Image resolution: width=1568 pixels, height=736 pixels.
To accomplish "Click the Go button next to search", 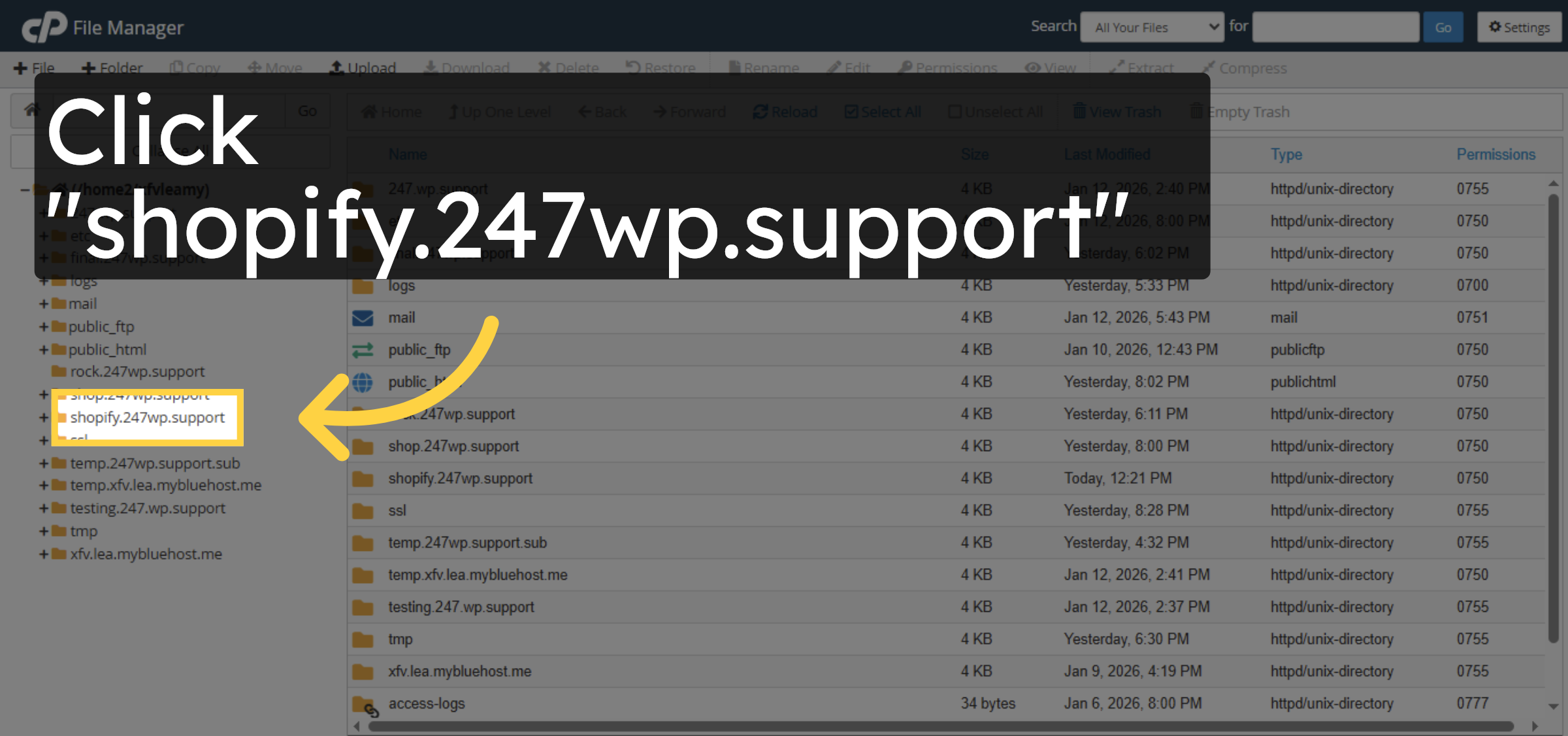I will tap(1443, 27).
